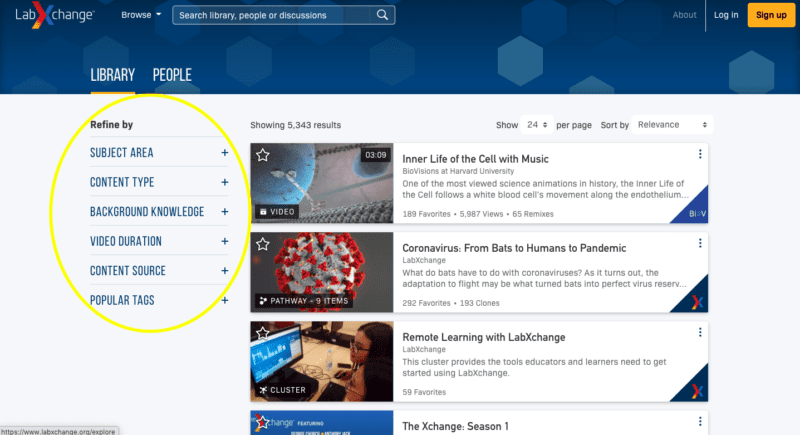Open options menu for Remote Learning card
The height and width of the screenshot is (435, 800).
(x=700, y=332)
